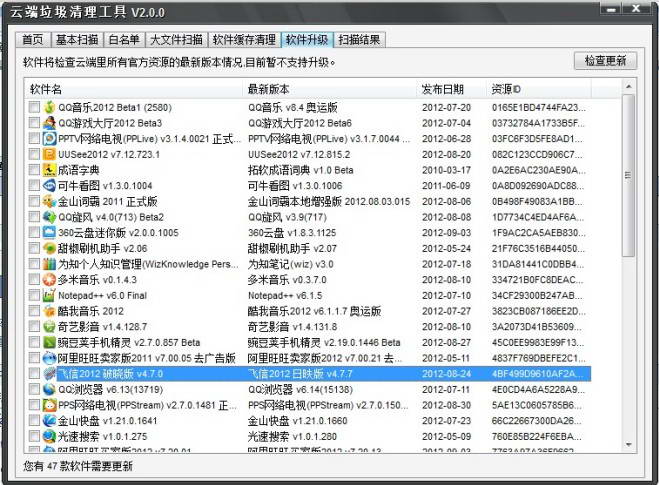Go to the 白名单 tab

coord(124,40)
